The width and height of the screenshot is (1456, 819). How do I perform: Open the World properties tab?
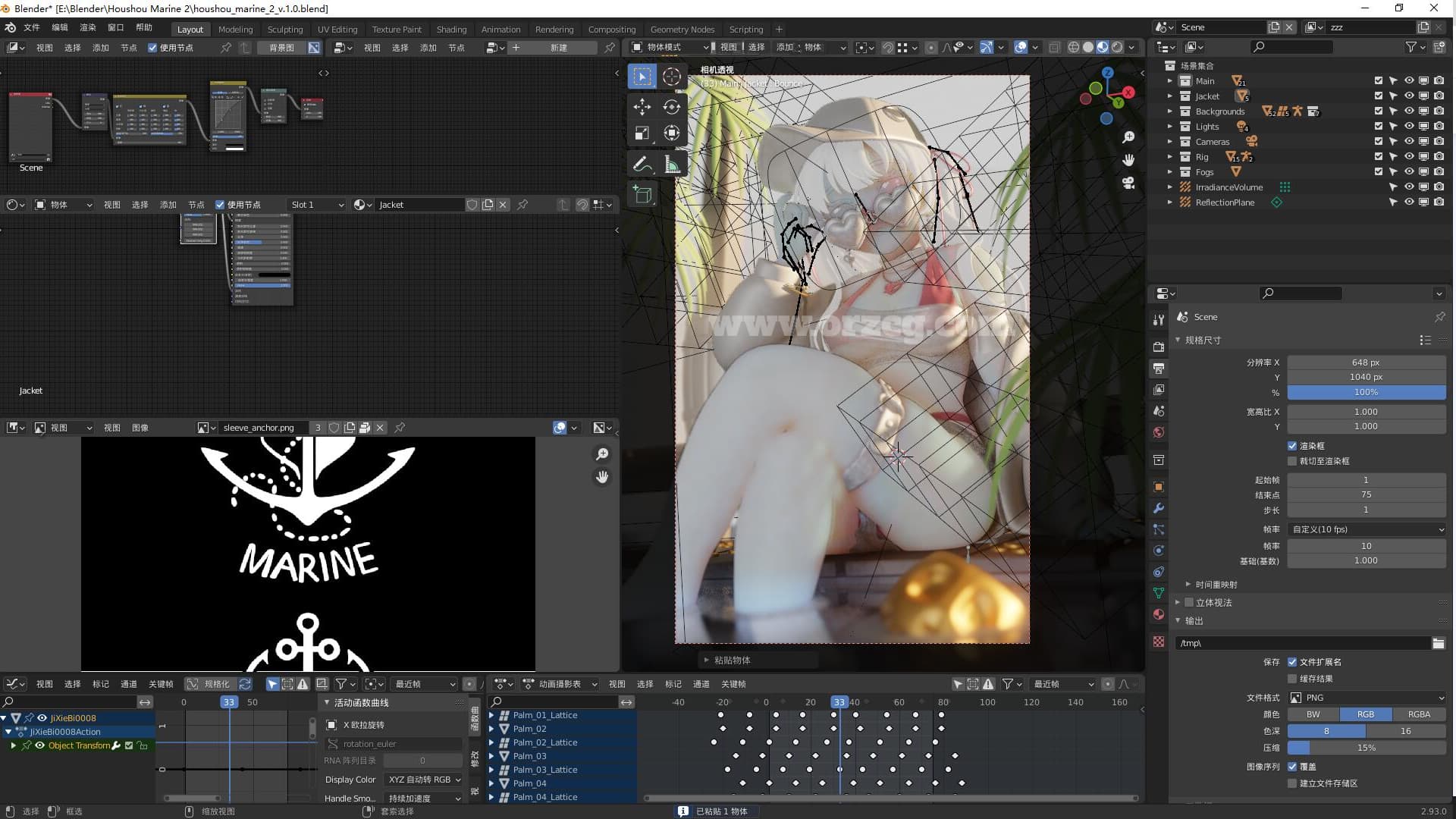pyautogui.click(x=1158, y=432)
